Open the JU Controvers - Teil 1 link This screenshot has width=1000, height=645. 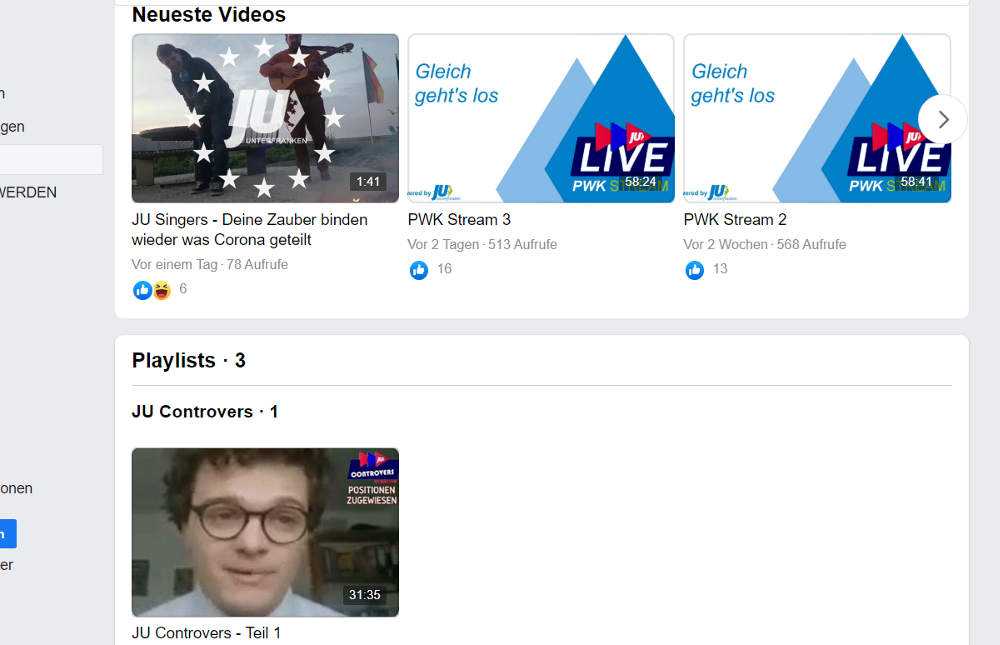pyautogui.click(x=206, y=632)
